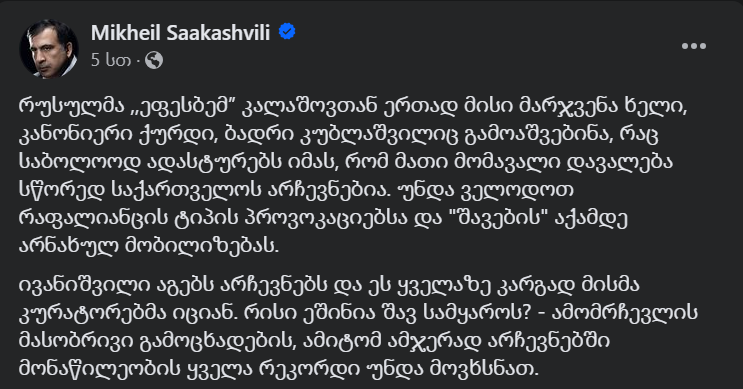Click the final word 'მოვხსნათ'

[484, 368]
